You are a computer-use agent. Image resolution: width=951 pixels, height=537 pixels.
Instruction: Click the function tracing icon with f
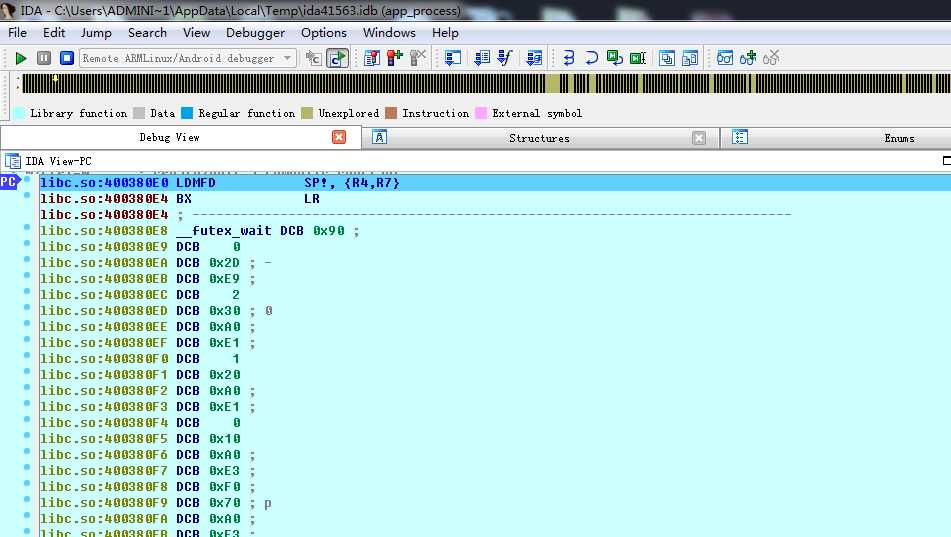coord(505,58)
